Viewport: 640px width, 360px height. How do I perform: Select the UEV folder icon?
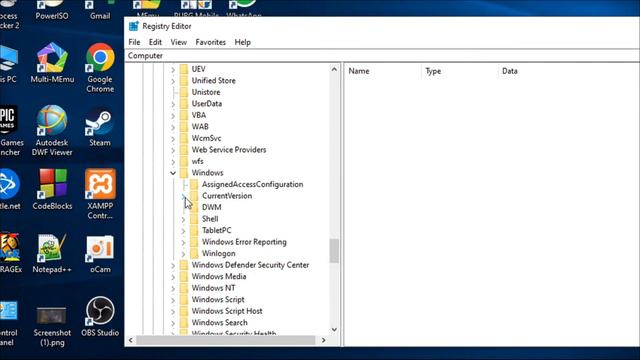[184, 69]
